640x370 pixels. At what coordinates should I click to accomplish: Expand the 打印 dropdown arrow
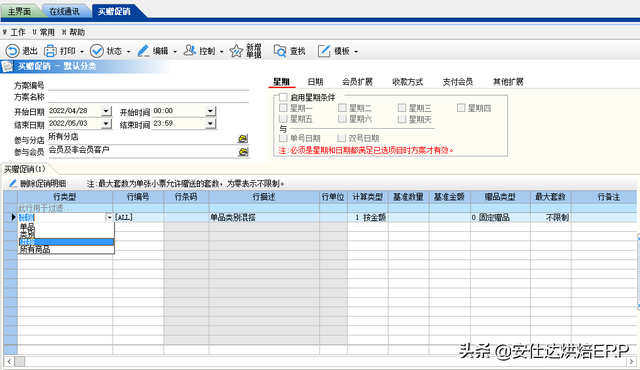tap(82, 52)
